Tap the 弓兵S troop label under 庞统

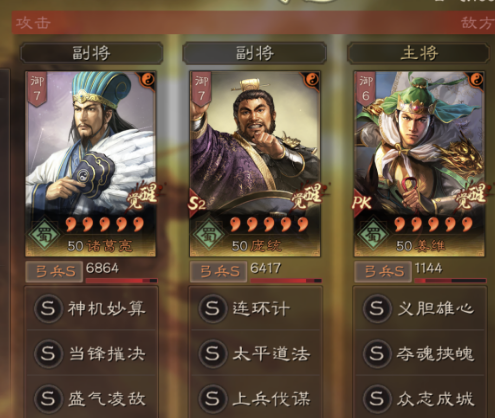tap(219, 272)
